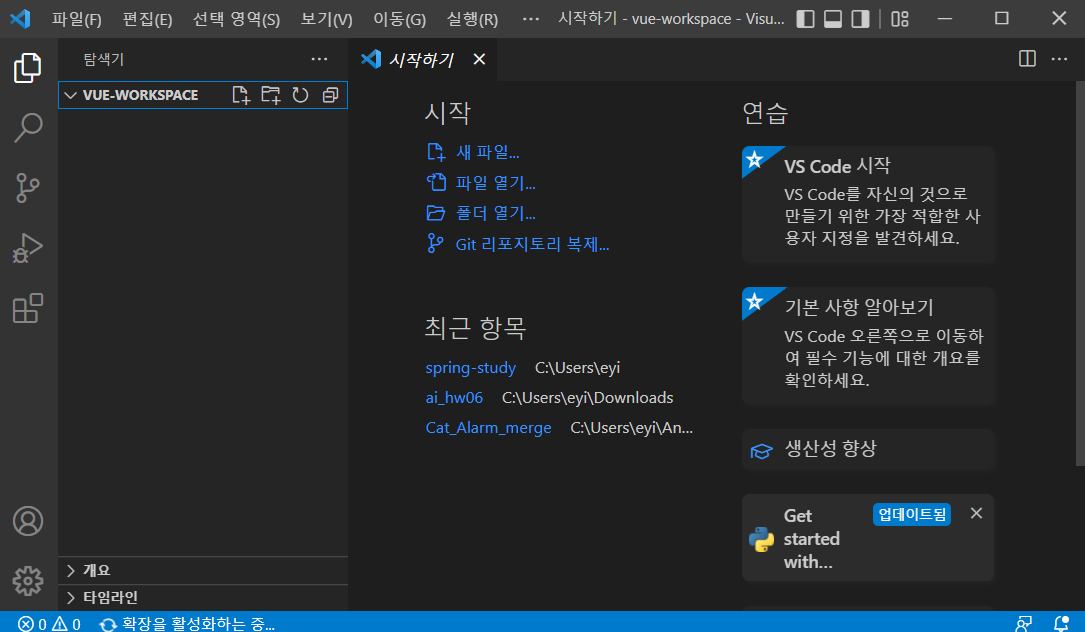Split the editor to the right

[1028, 59]
